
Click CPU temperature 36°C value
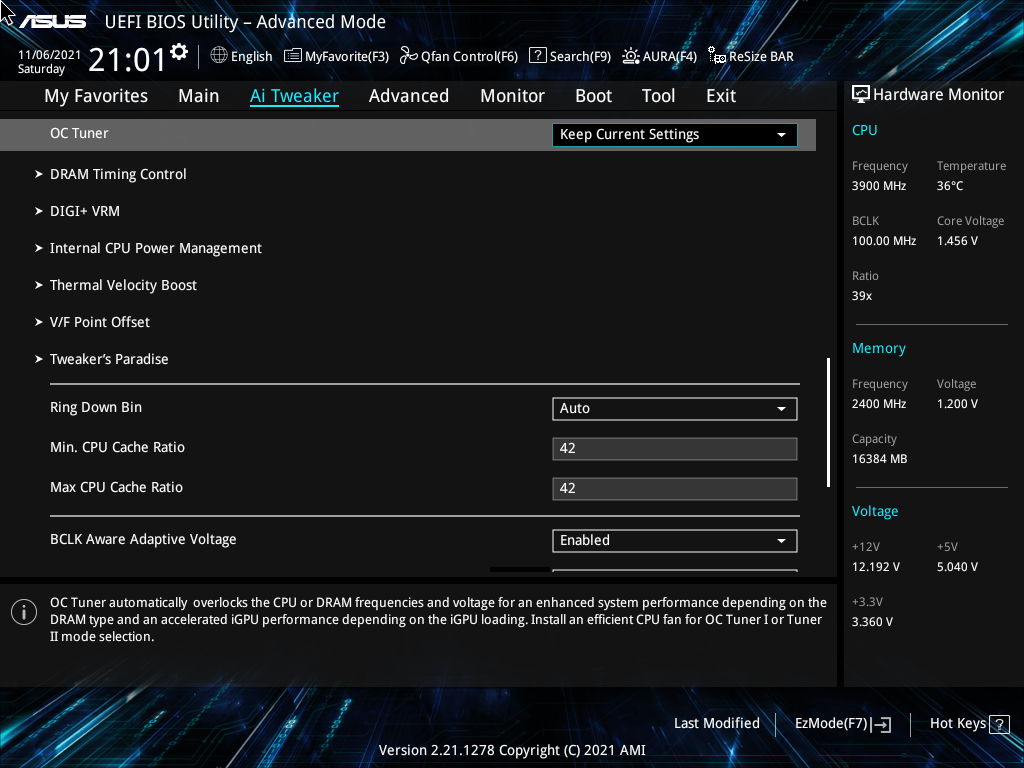tap(950, 186)
